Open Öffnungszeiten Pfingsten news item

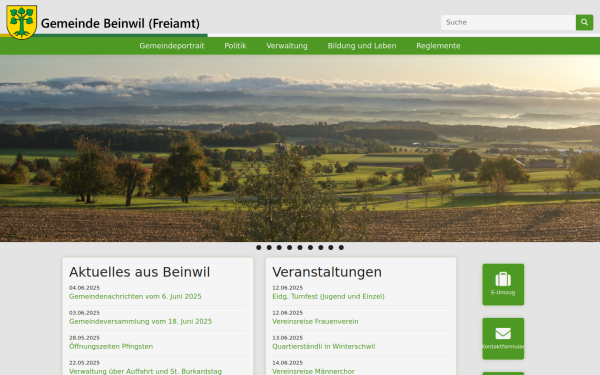coord(111,346)
